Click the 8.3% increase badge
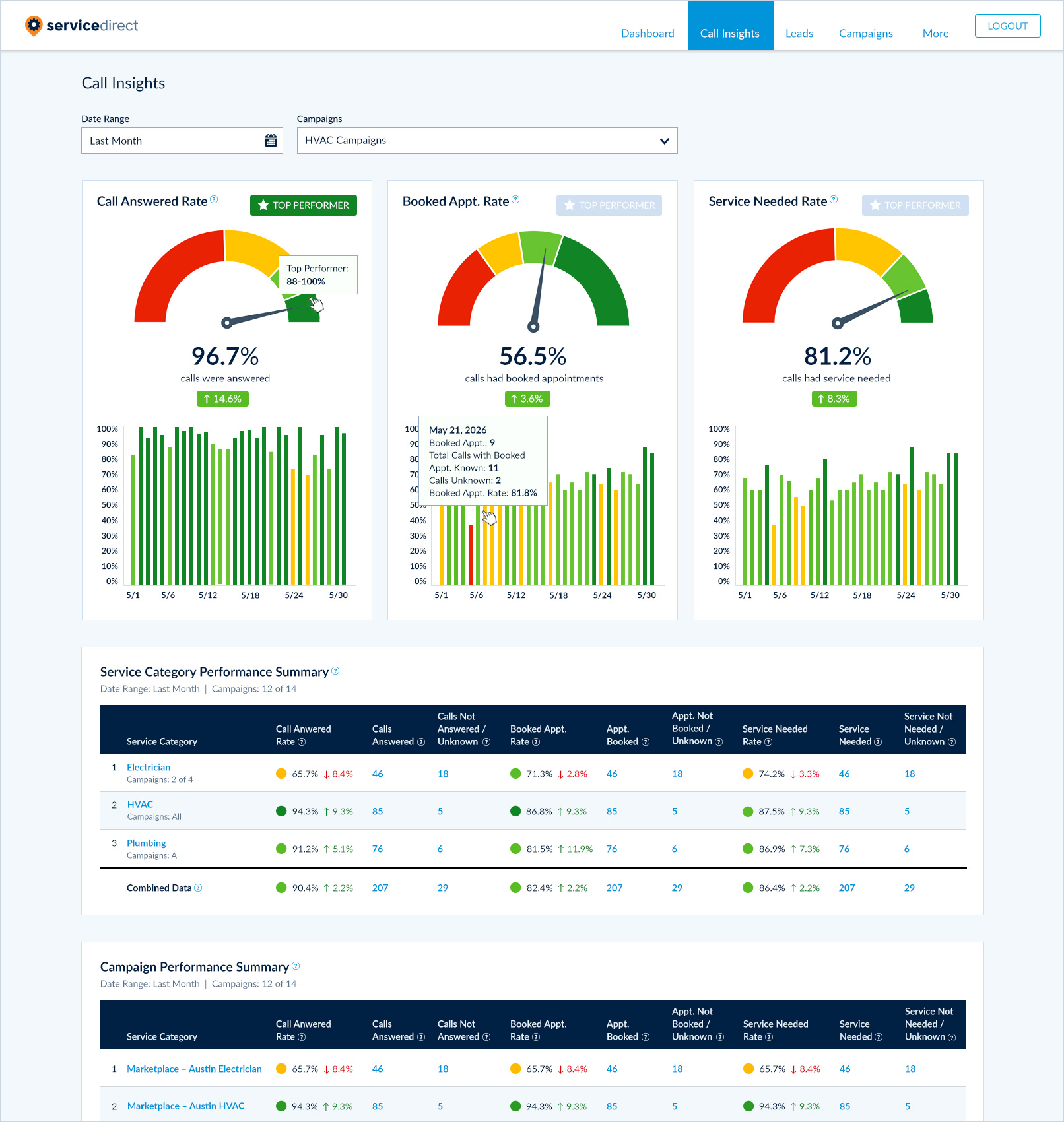 click(x=834, y=399)
